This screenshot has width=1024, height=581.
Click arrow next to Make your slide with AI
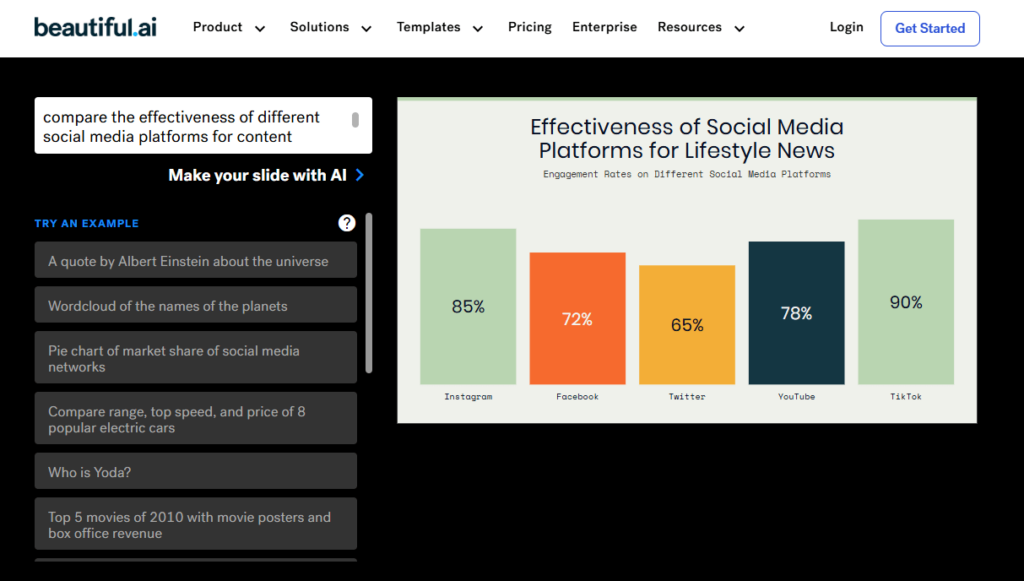tap(360, 175)
